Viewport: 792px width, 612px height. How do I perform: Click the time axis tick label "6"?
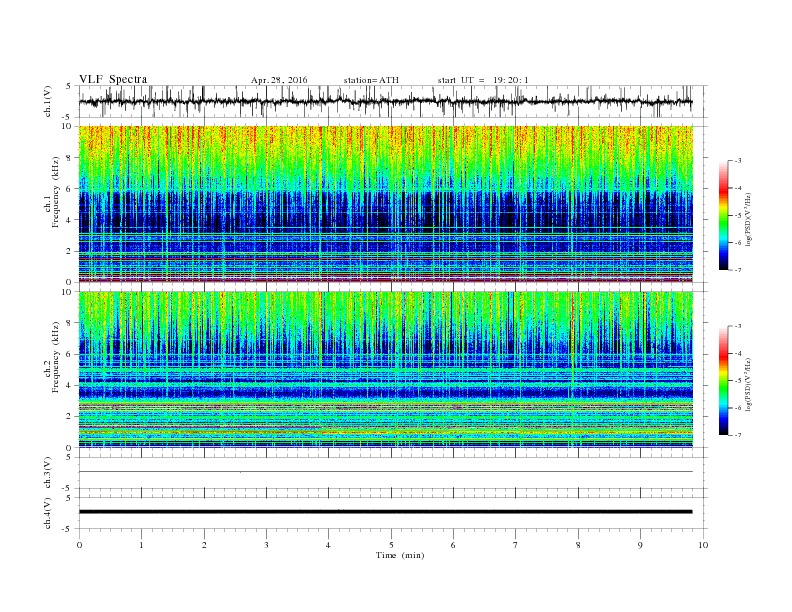[453, 545]
